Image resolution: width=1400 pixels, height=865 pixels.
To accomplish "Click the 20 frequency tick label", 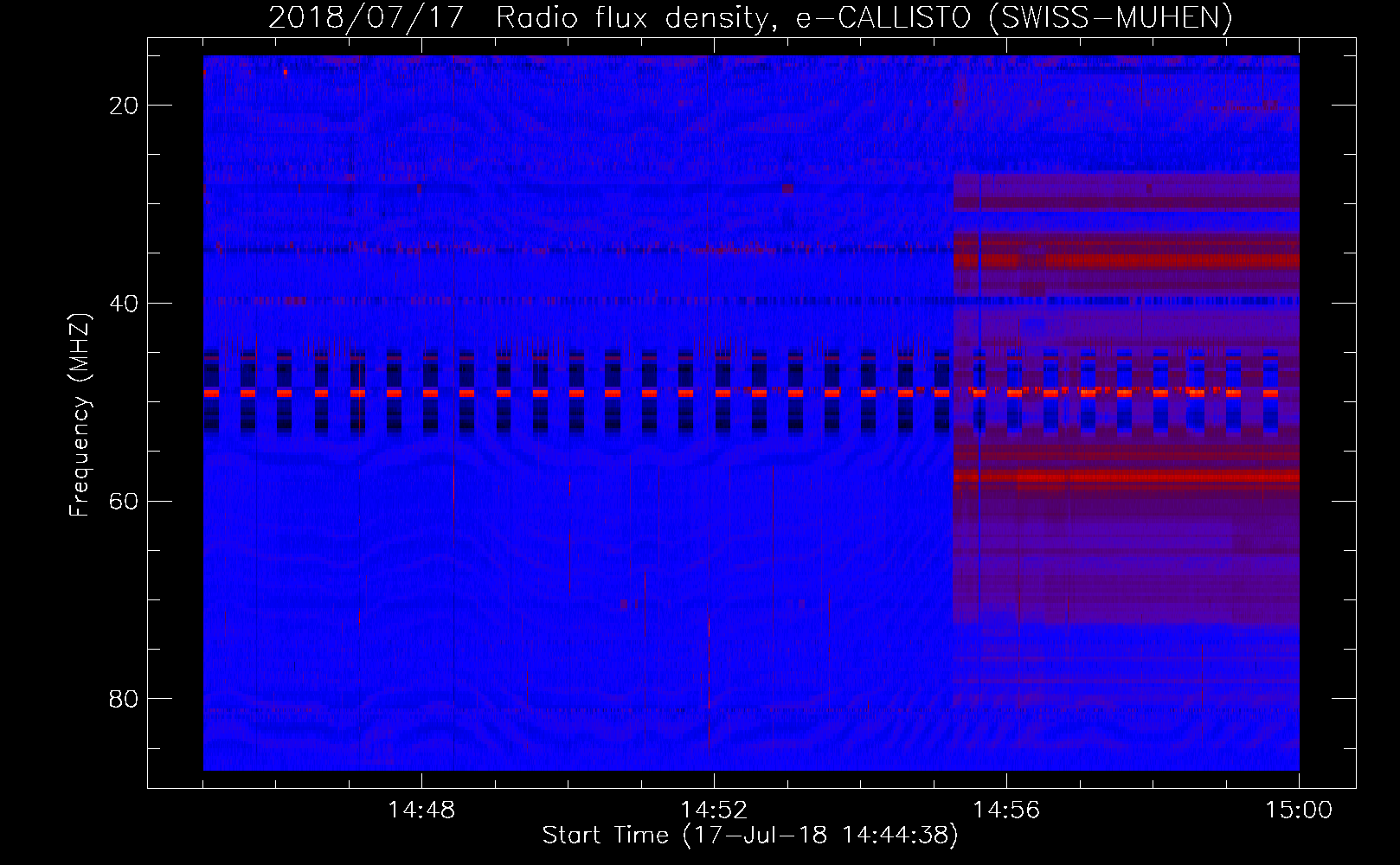I will tap(124, 106).
